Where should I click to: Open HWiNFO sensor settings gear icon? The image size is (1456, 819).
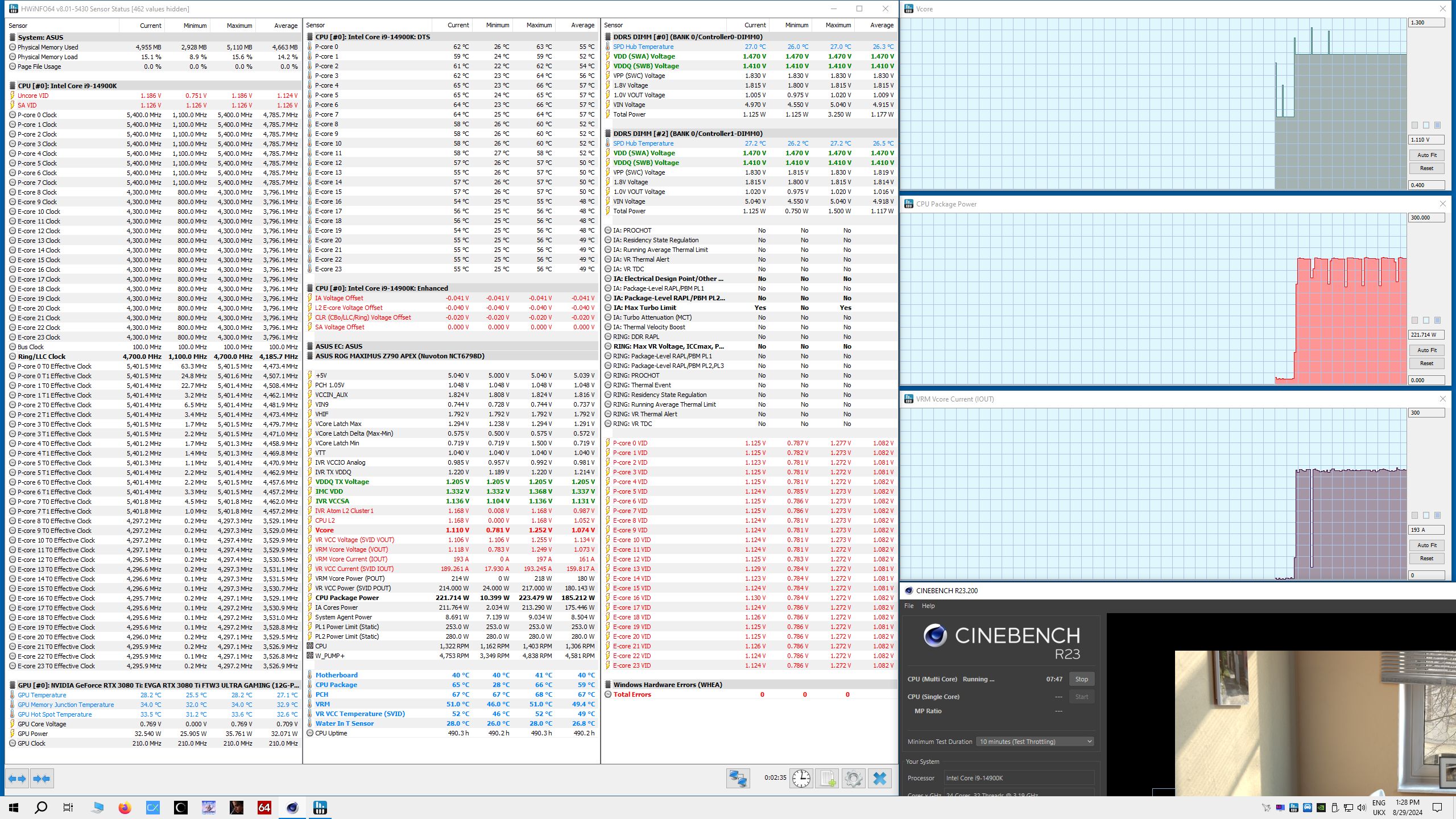(x=853, y=778)
